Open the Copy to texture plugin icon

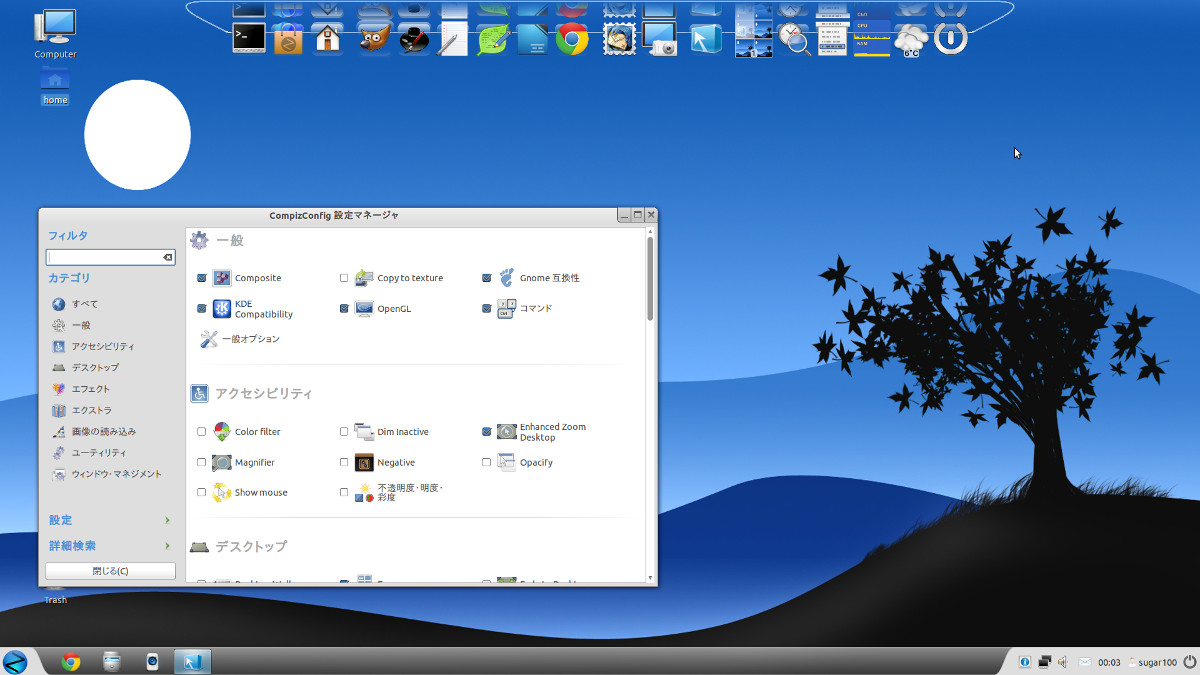pos(364,278)
